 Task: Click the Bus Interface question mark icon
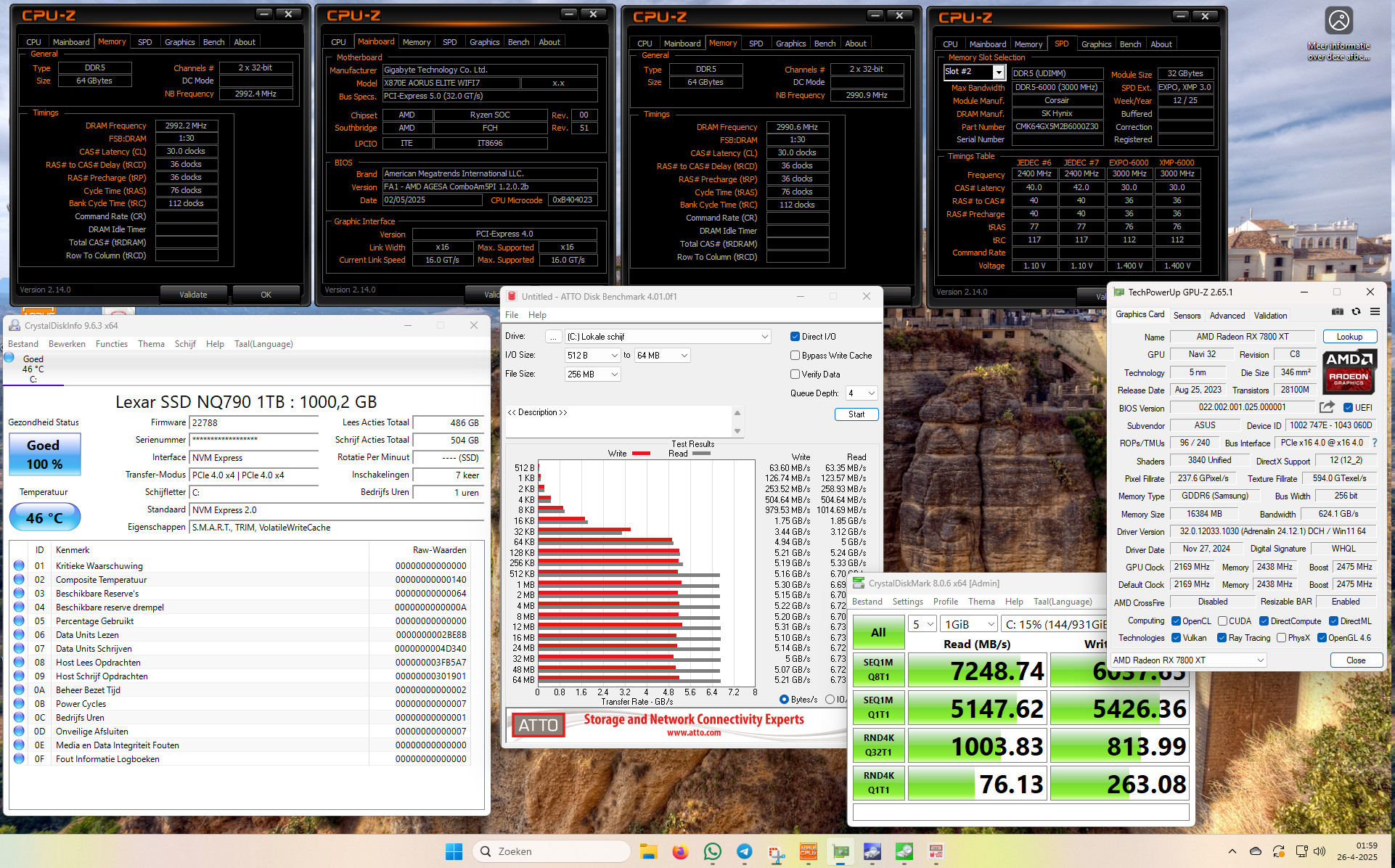point(1375,443)
